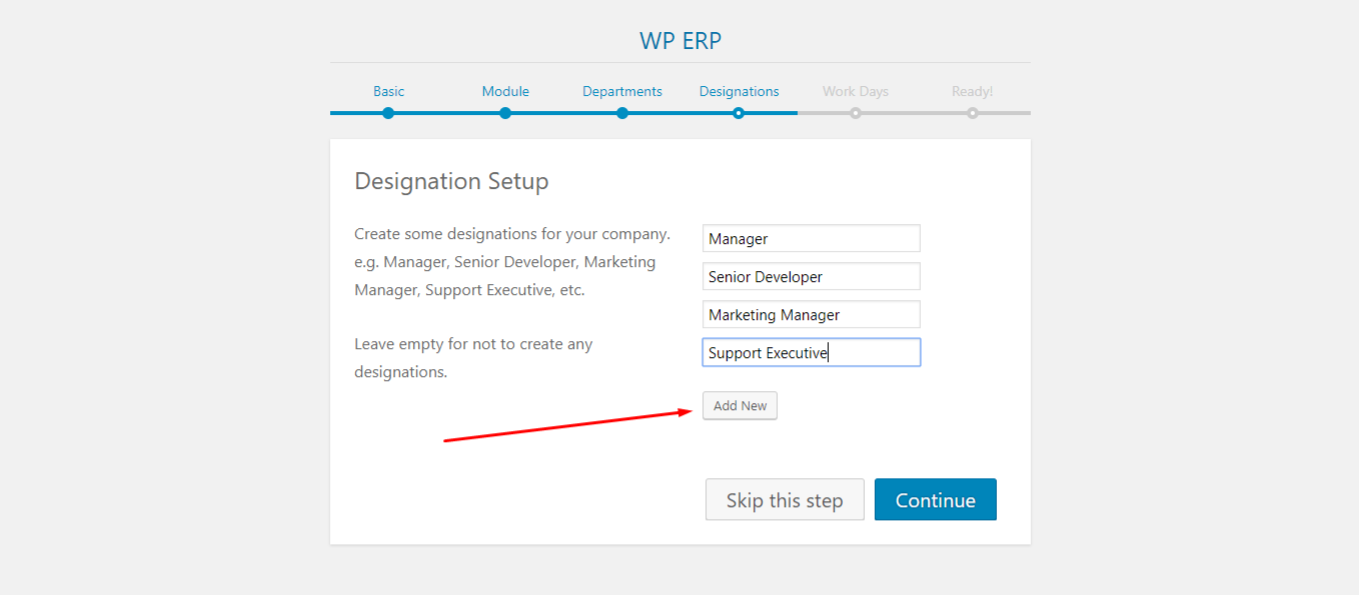
Task: Click the Ready! step dot
Action: click(972, 113)
